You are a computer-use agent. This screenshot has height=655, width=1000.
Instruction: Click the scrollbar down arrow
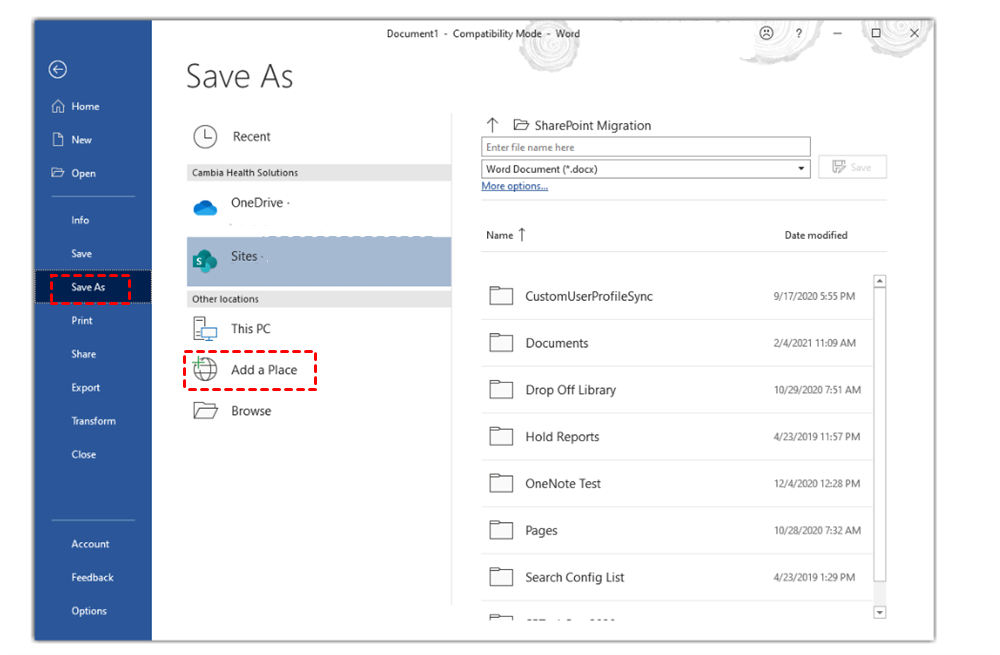(880, 613)
